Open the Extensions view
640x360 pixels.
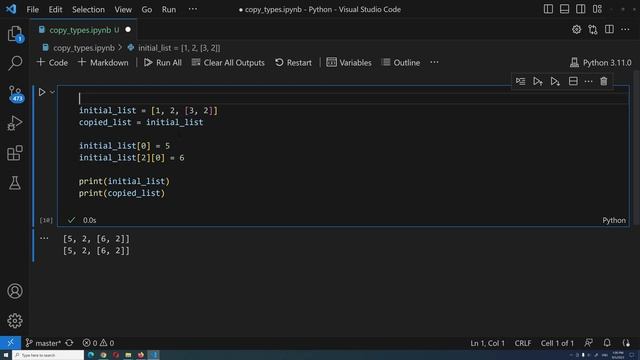pyautogui.click(x=15, y=153)
